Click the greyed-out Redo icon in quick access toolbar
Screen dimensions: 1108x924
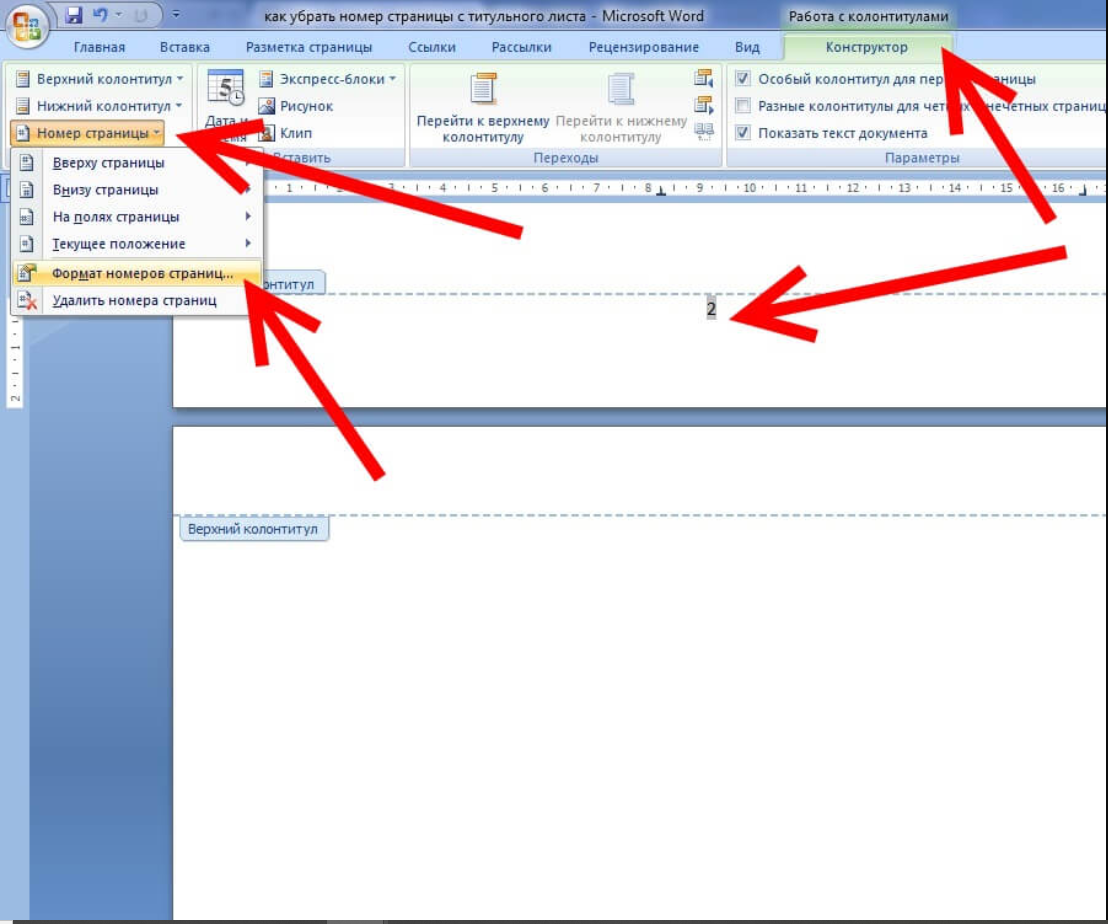tap(141, 15)
